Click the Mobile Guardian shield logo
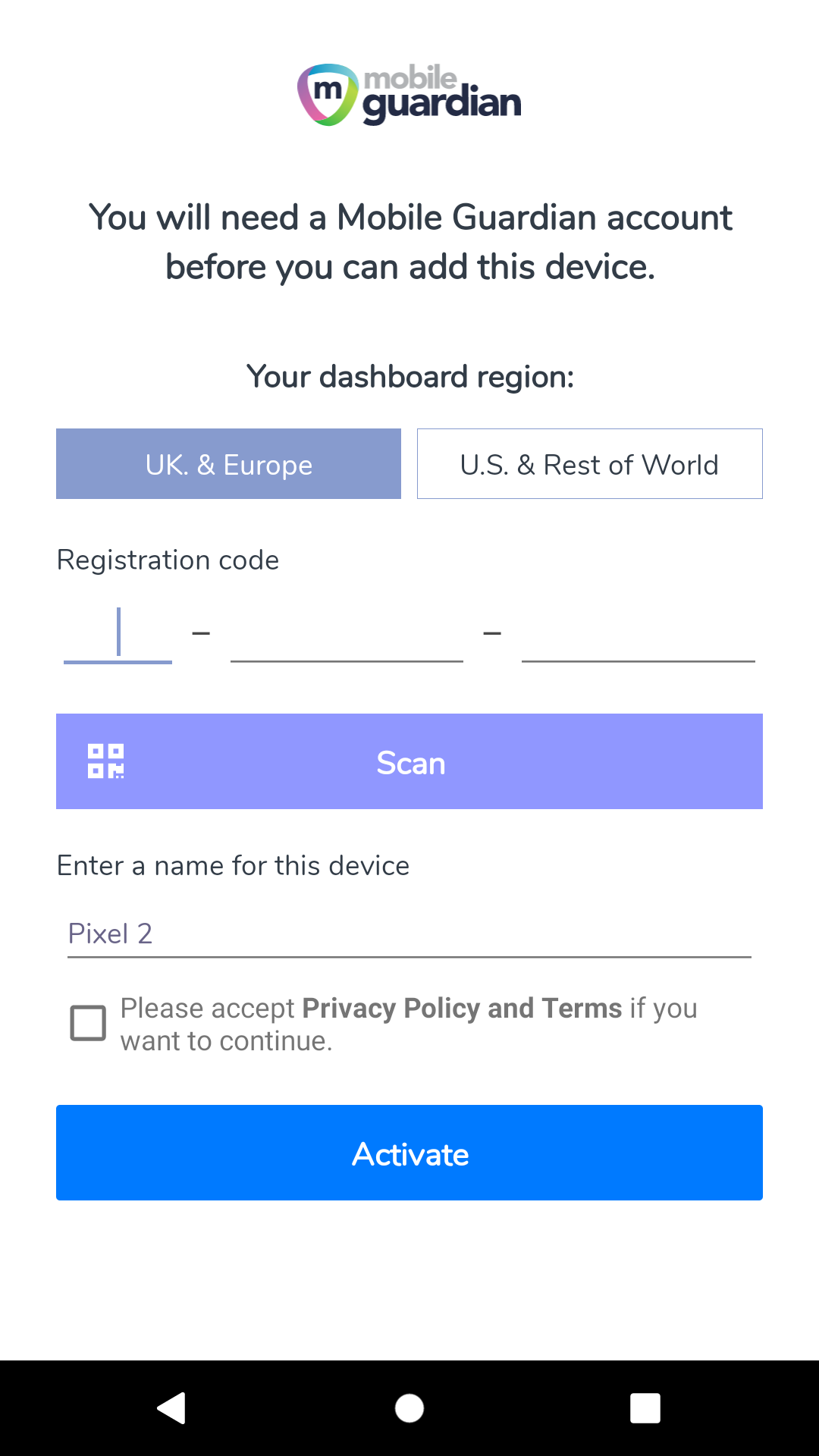The image size is (819, 1456). tap(327, 95)
